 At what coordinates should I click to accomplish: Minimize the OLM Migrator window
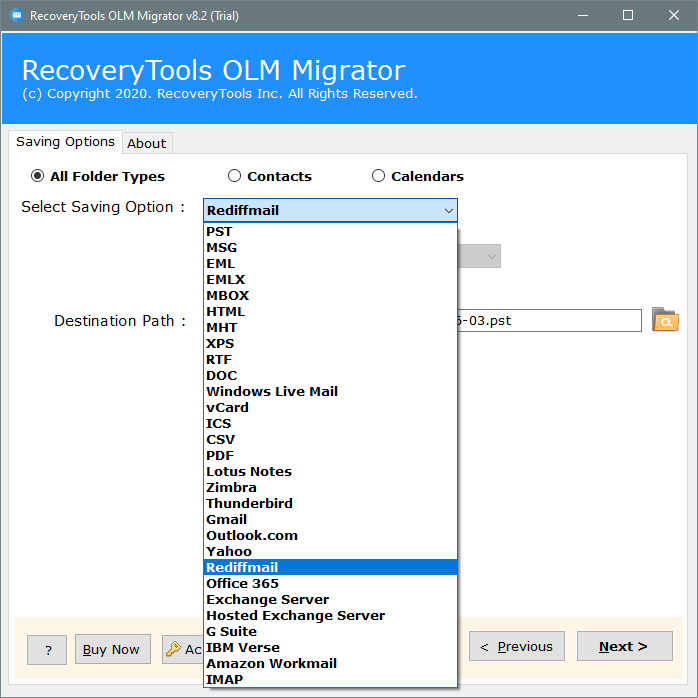583,16
